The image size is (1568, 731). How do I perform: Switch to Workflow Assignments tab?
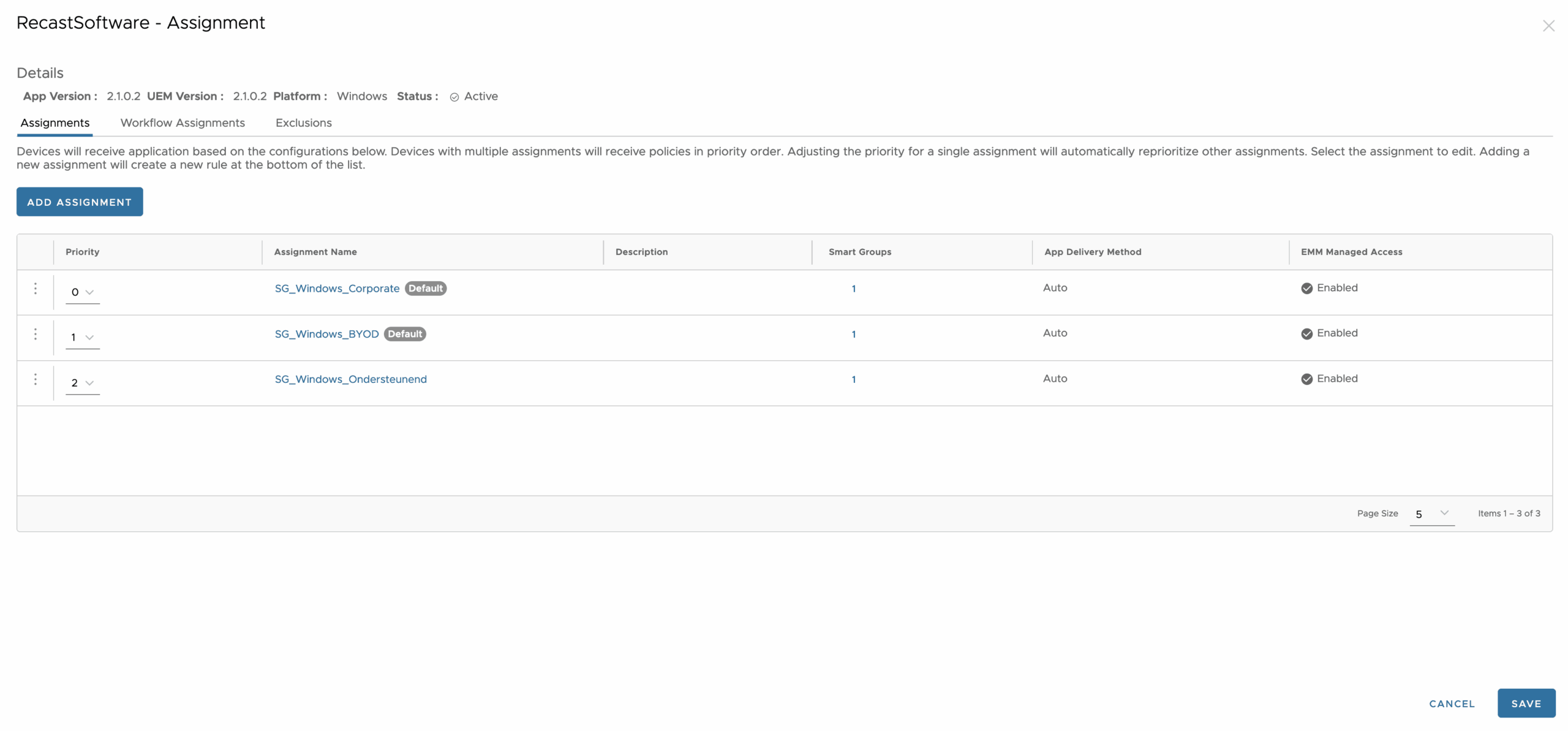tap(183, 123)
